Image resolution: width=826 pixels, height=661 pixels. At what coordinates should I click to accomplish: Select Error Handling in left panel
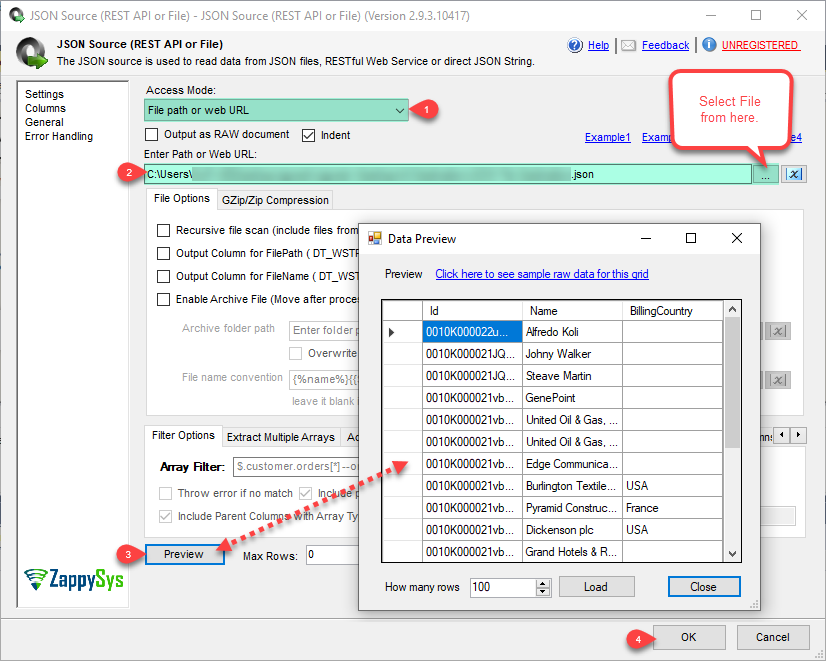point(59,136)
